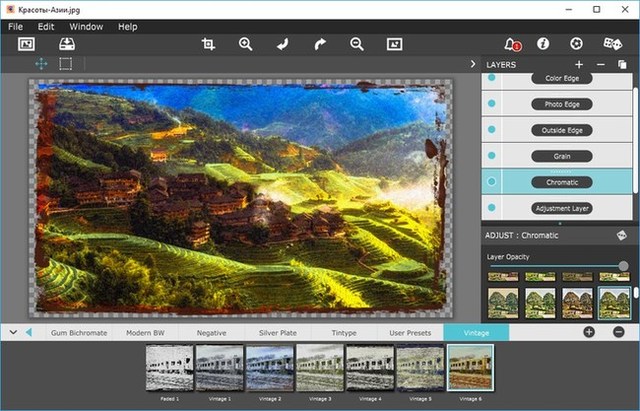Zoom in with the plus magnifier
Image resolution: width=640 pixels, height=411 pixels.
pyautogui.click(x=245, y=44)
